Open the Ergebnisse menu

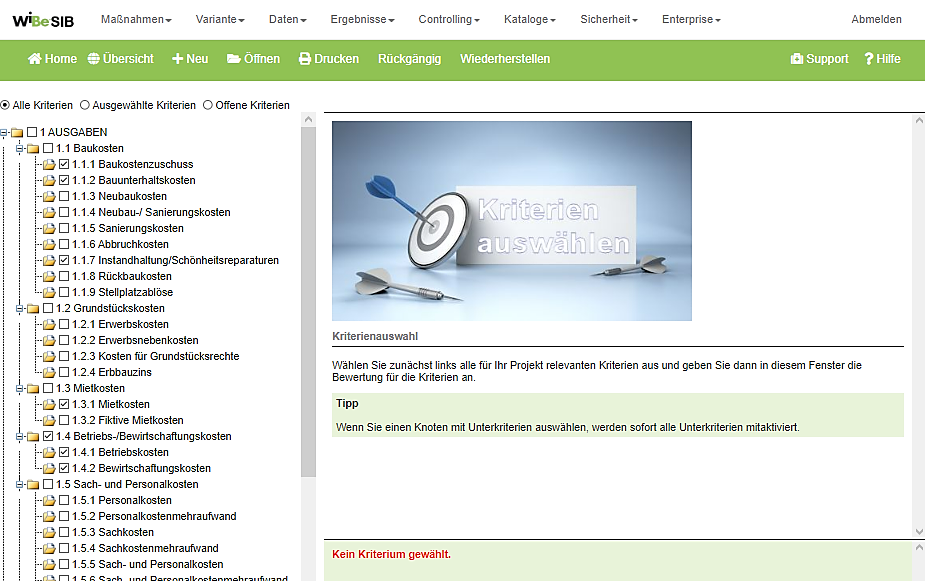pos(362,19)
